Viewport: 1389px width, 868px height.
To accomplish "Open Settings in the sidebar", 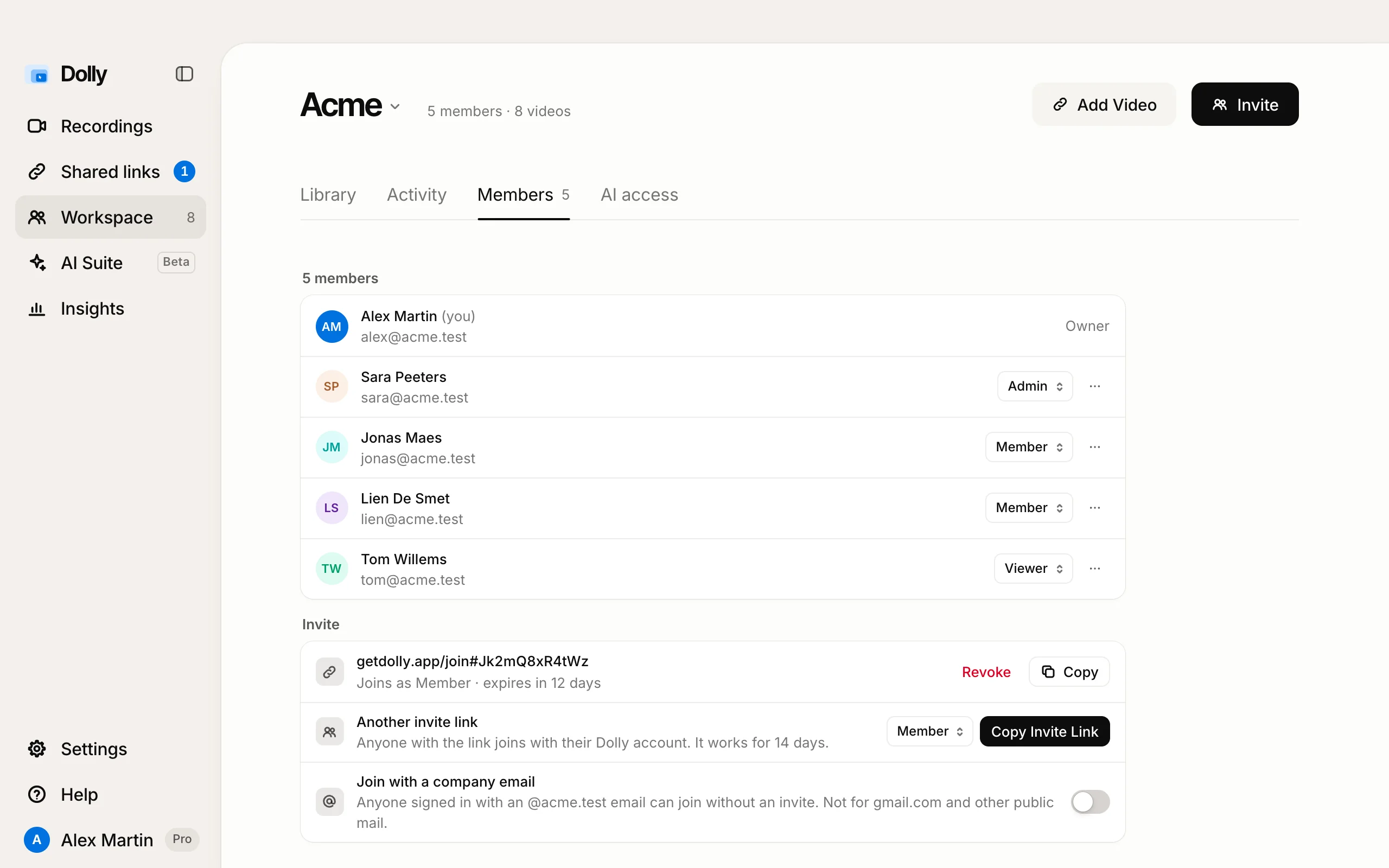I will click(x=110, y=749).
